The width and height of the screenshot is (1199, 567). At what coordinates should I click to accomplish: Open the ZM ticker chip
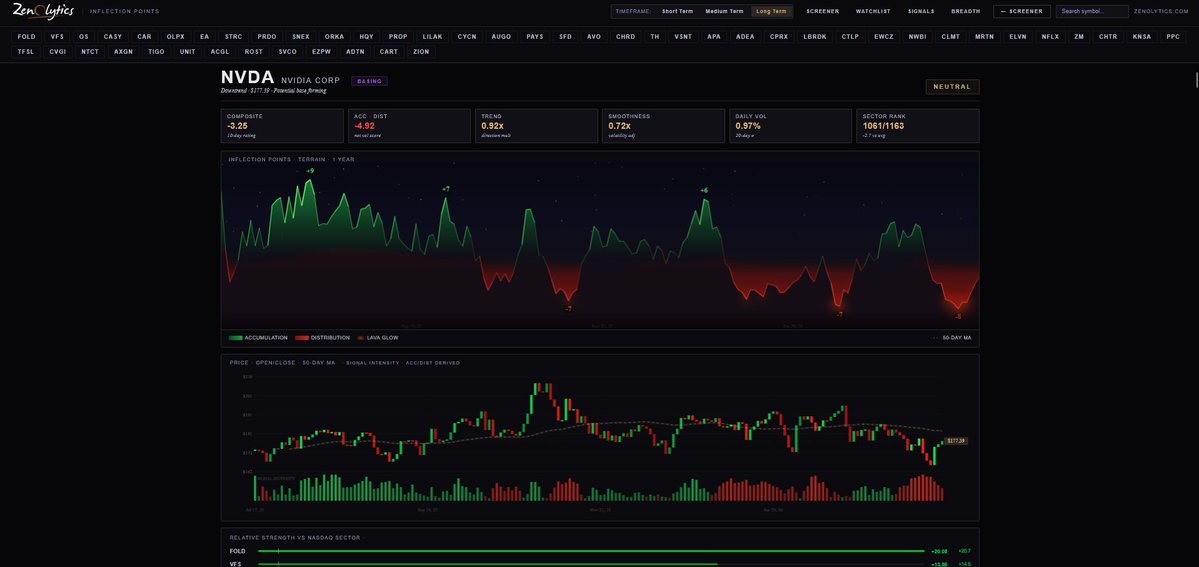click(x=1079, y=37)
